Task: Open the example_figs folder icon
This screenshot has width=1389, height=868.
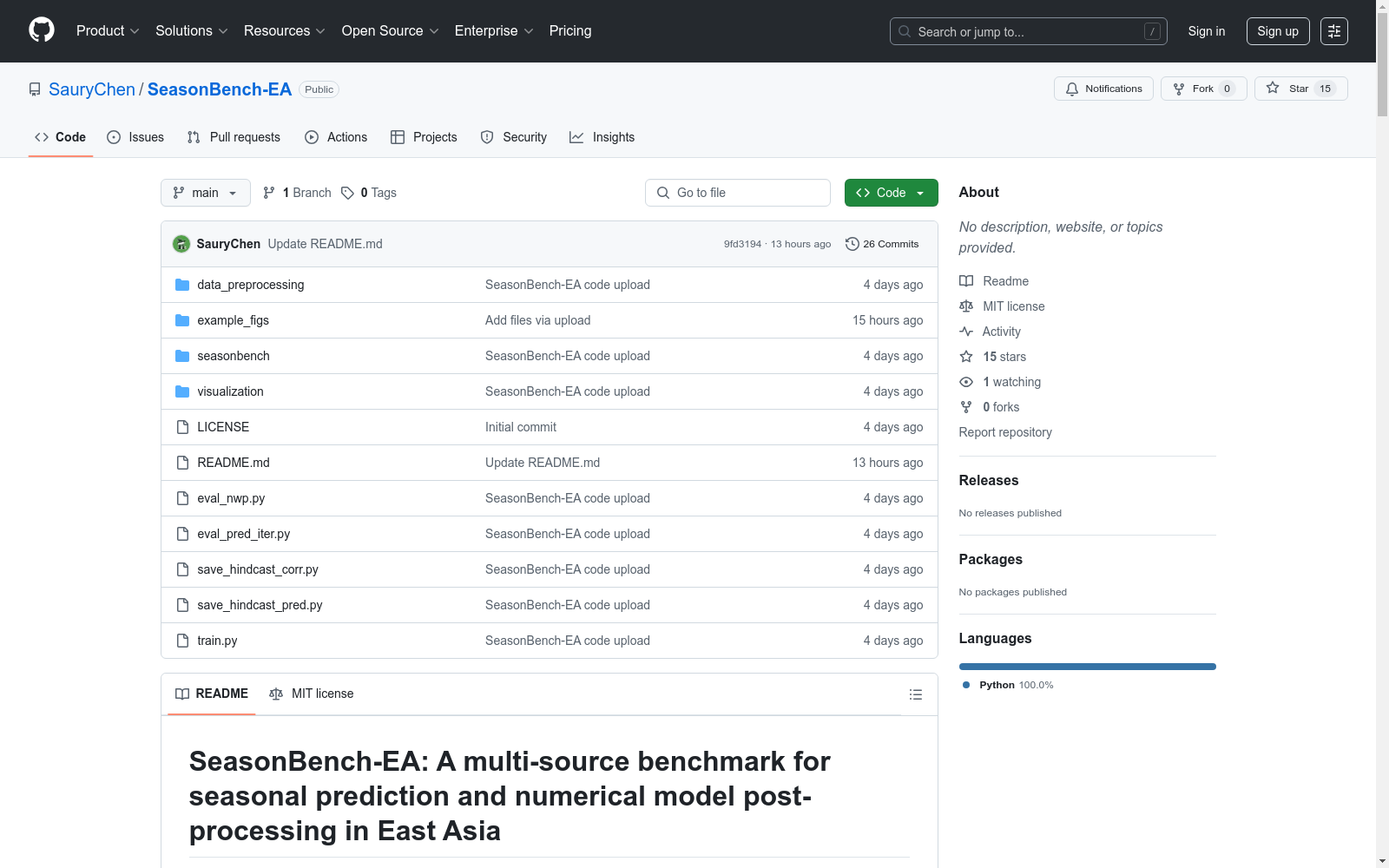Action: click(x=182, y=320)
